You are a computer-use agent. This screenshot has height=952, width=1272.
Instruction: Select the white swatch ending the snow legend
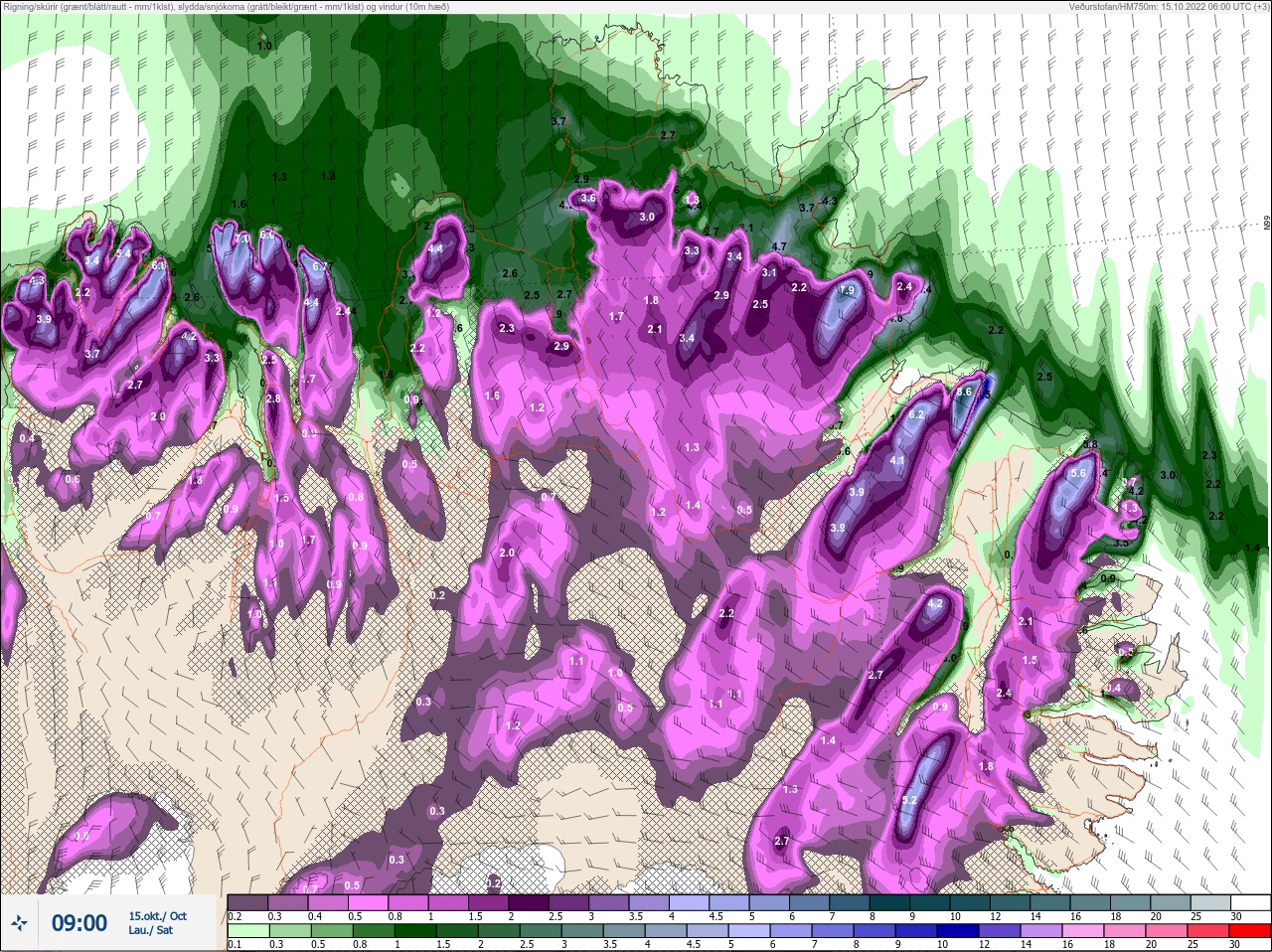click(1251, 902)
